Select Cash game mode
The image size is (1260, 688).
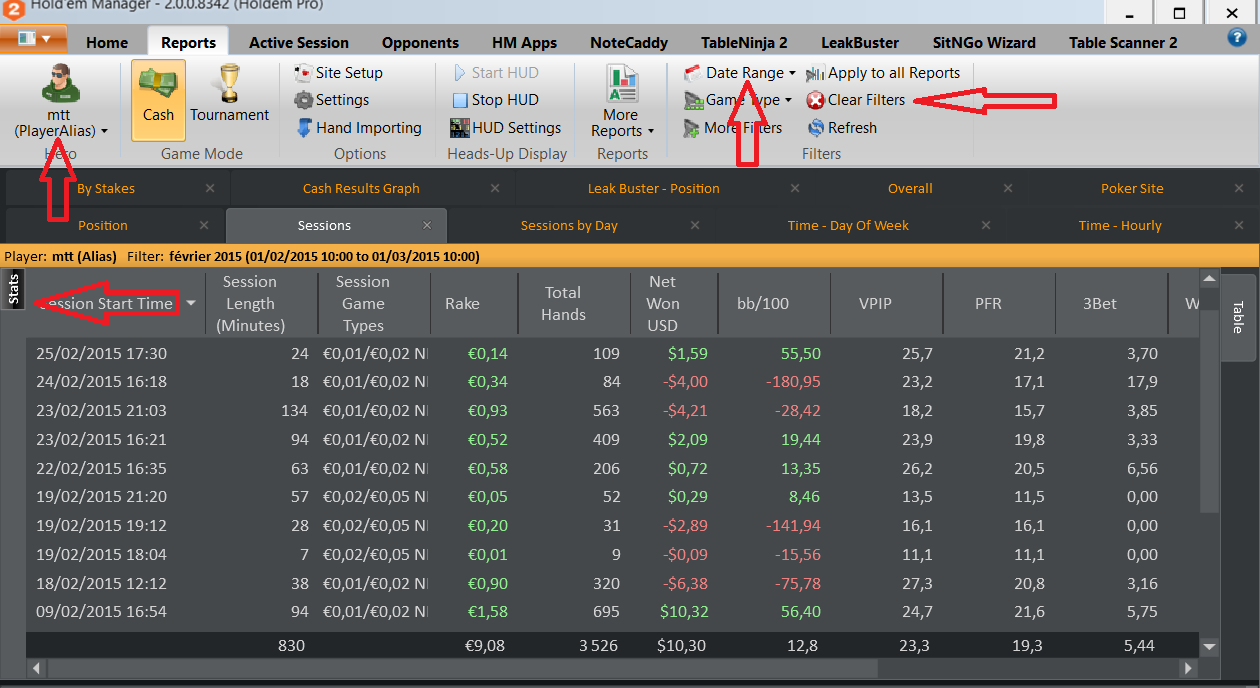pyautogui.click(x=158, y=100)
